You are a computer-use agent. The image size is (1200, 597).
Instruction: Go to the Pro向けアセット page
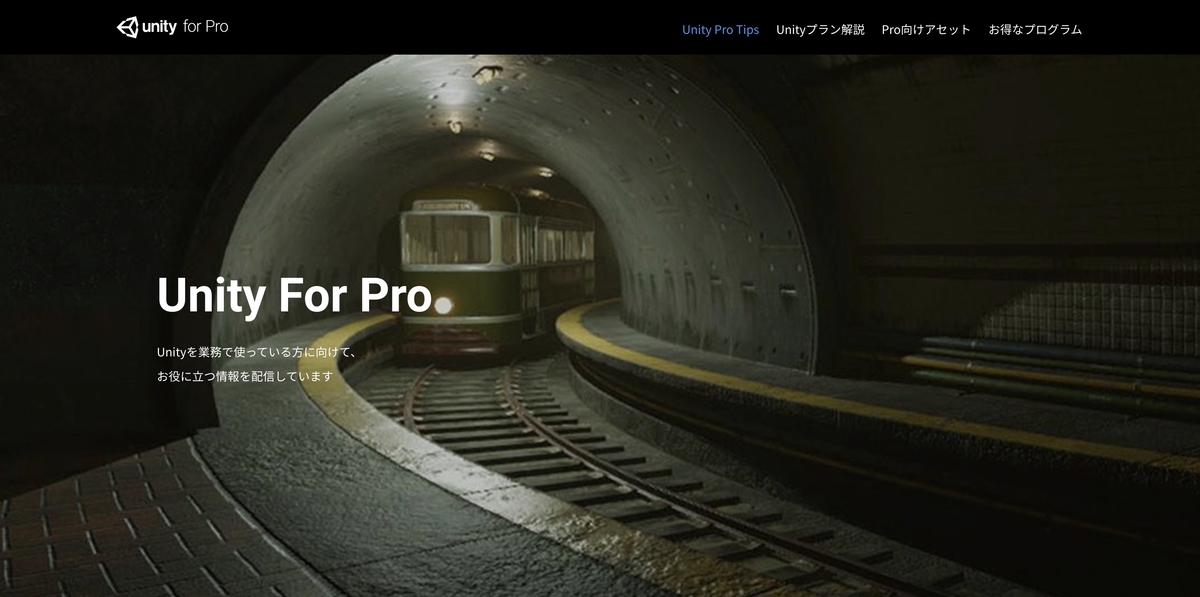pos(926,30)
